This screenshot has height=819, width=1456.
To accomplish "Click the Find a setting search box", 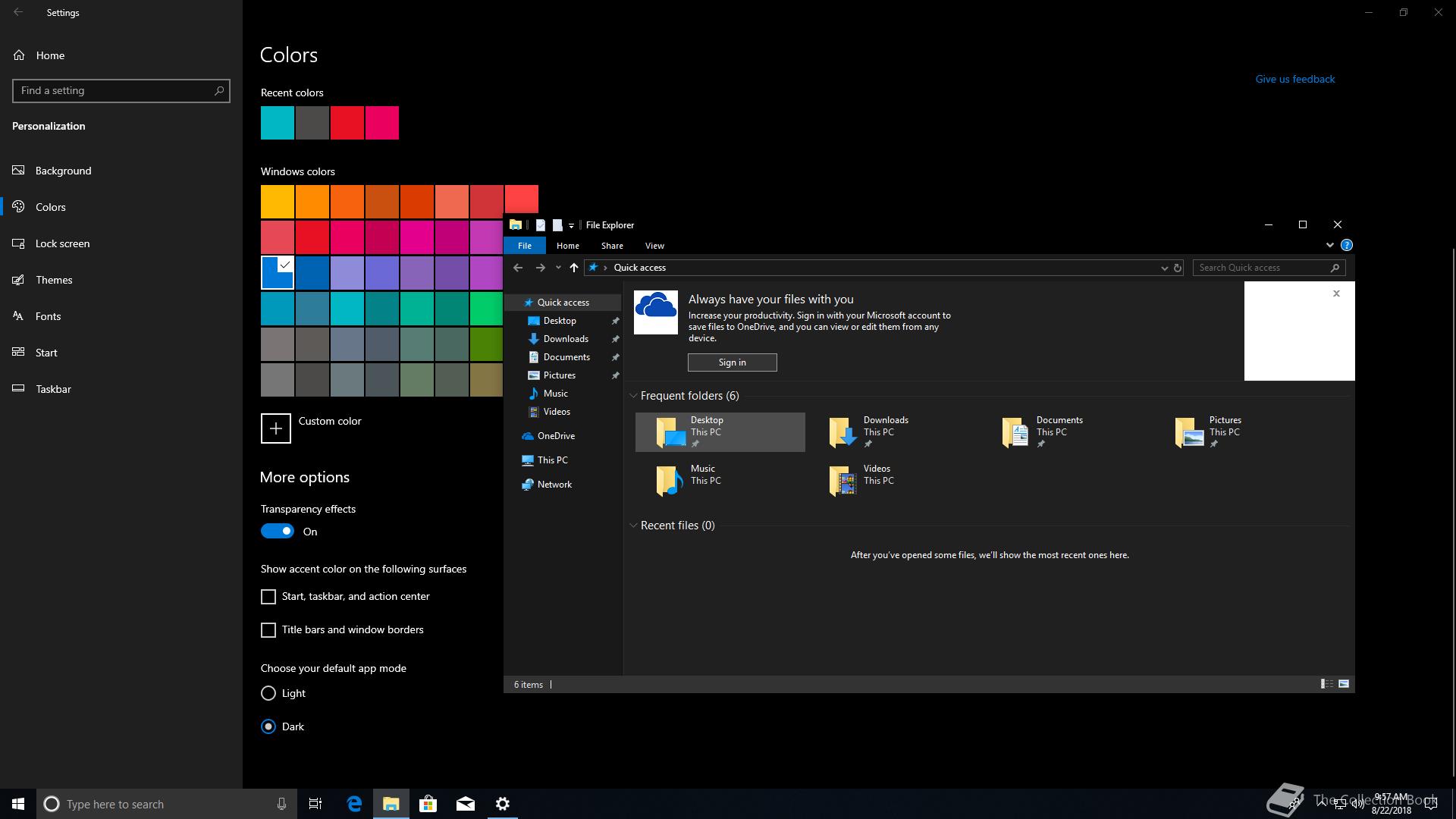I will 121,91.
